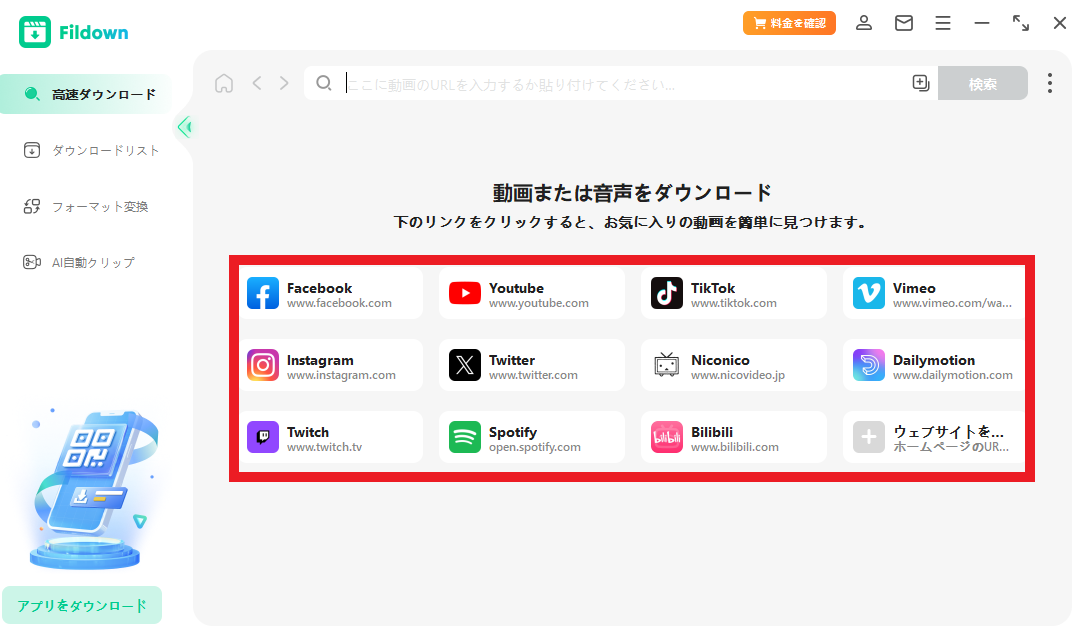Select the Spotify shortcut tile
The height and width of the screenshot is (638, 1084).
pos(532,438)
